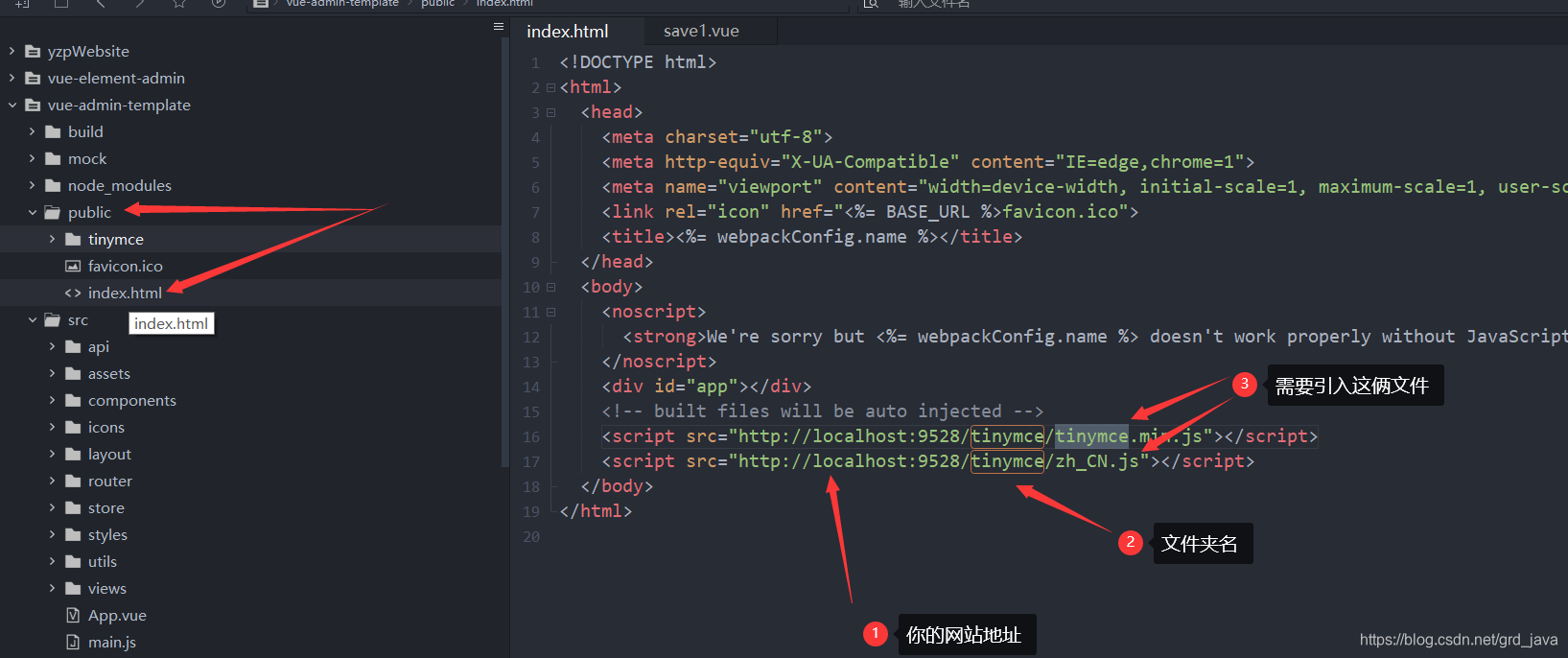1568x658 pixels.
Task: Fold the noscript tag at line 11
Action: pyautogui.click(x=550, y=312)
